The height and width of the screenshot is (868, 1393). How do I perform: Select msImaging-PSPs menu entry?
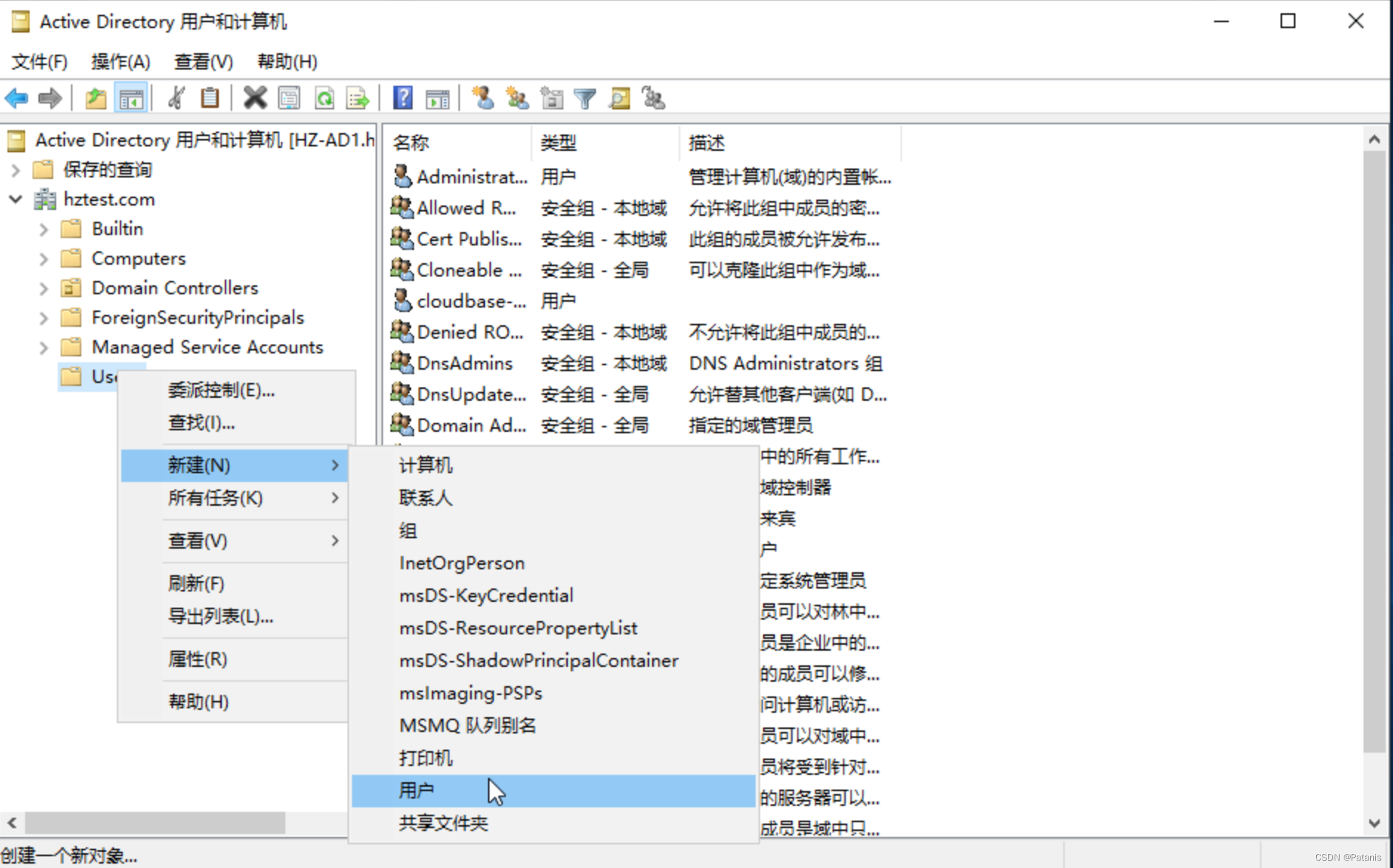pyautogui.click(x=553, y=693)
